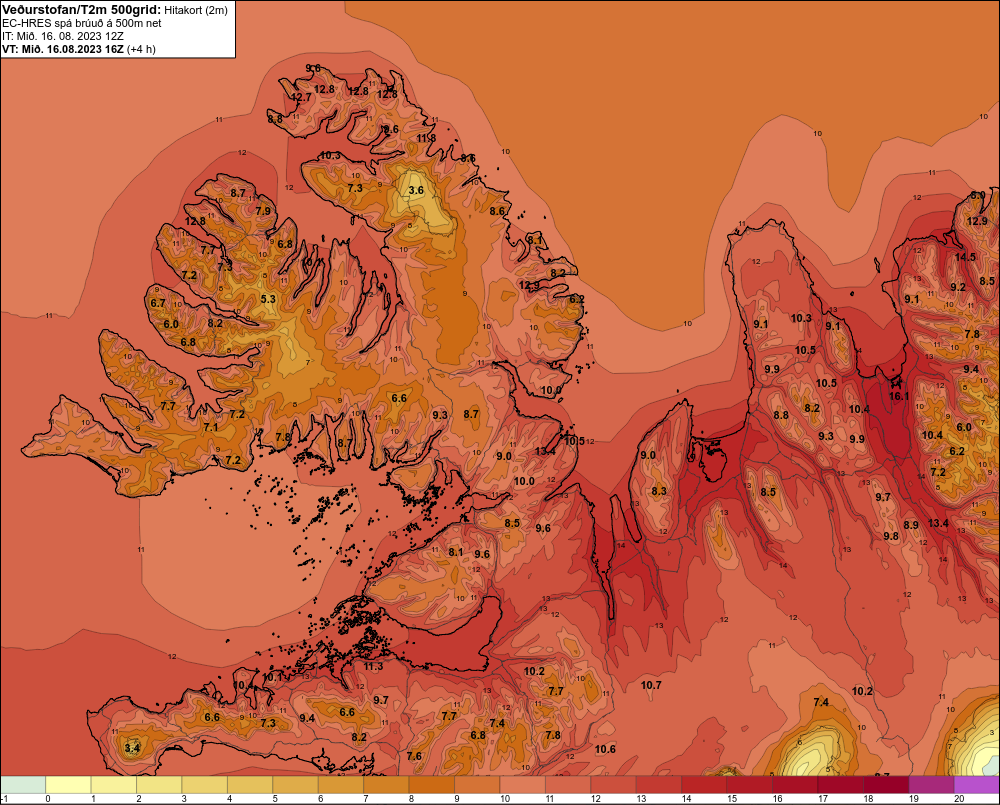Click the 7.9 temperature value on the map

(263, 210)
